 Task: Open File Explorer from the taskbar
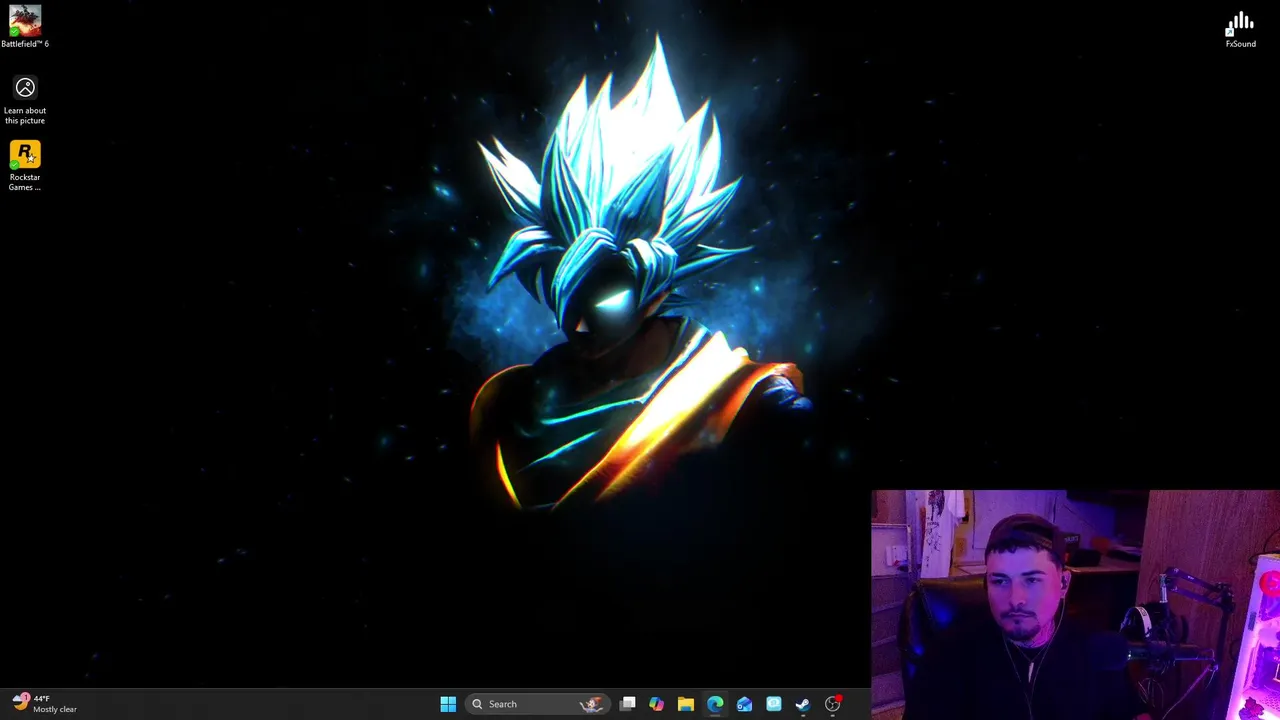[685, 704]
